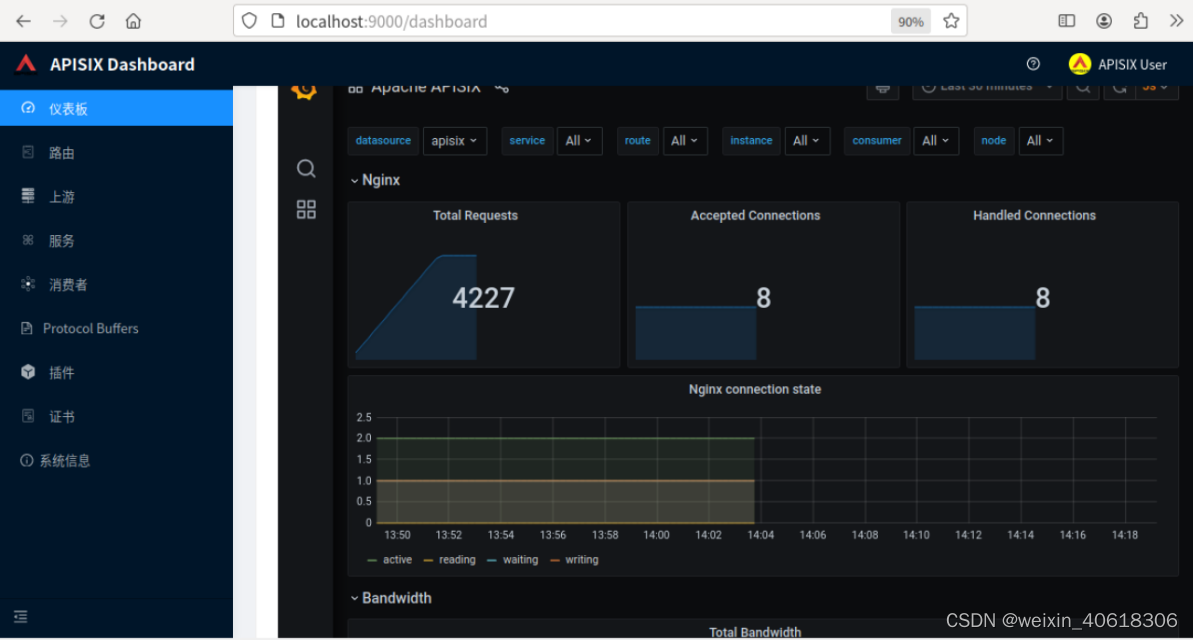Viewport: 1194px width, 640px height.
Task: Open the Grafana dashboards grid icon
Action: click(x=306, y=210)
